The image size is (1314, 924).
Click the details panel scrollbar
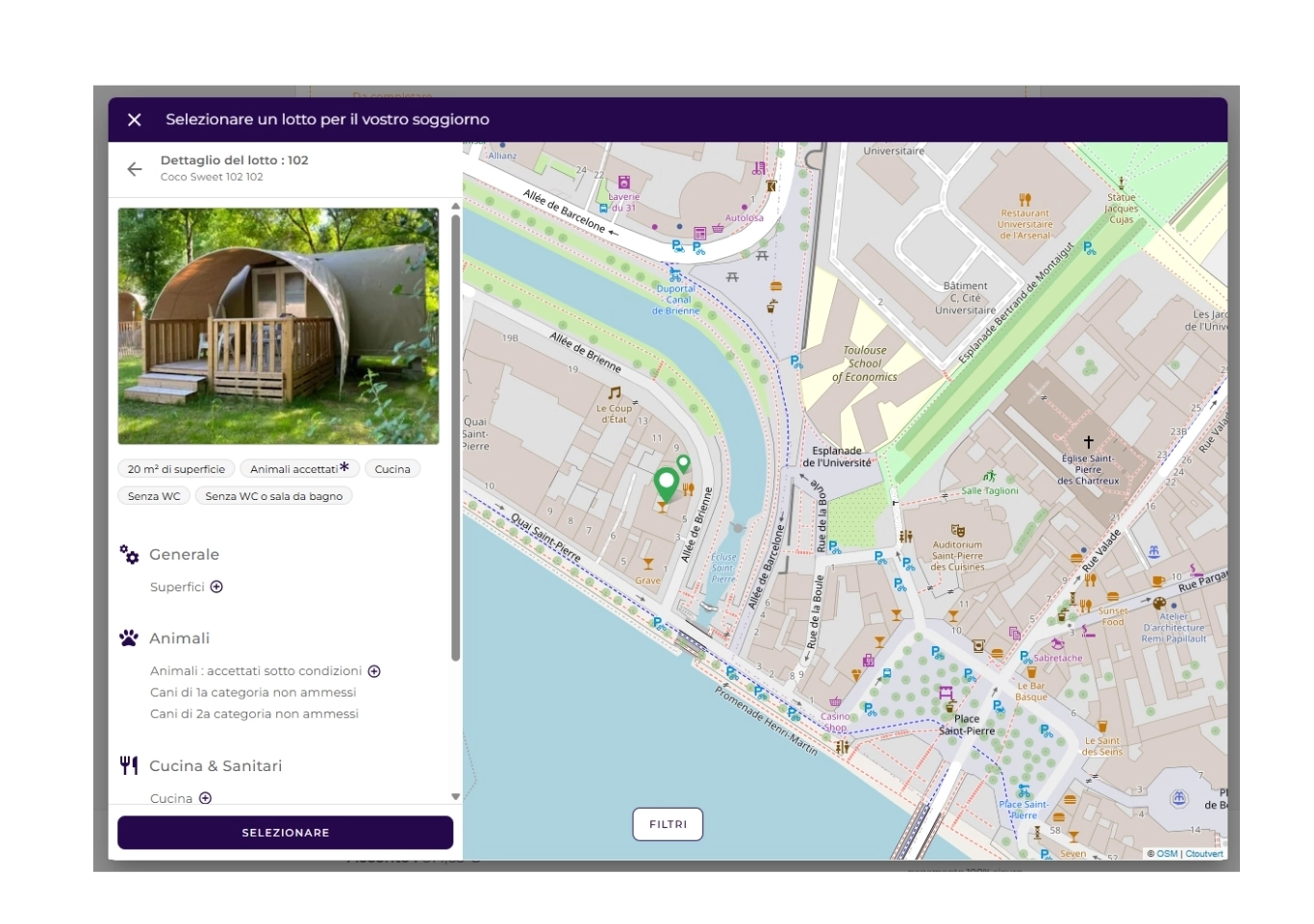click(456, 437)
